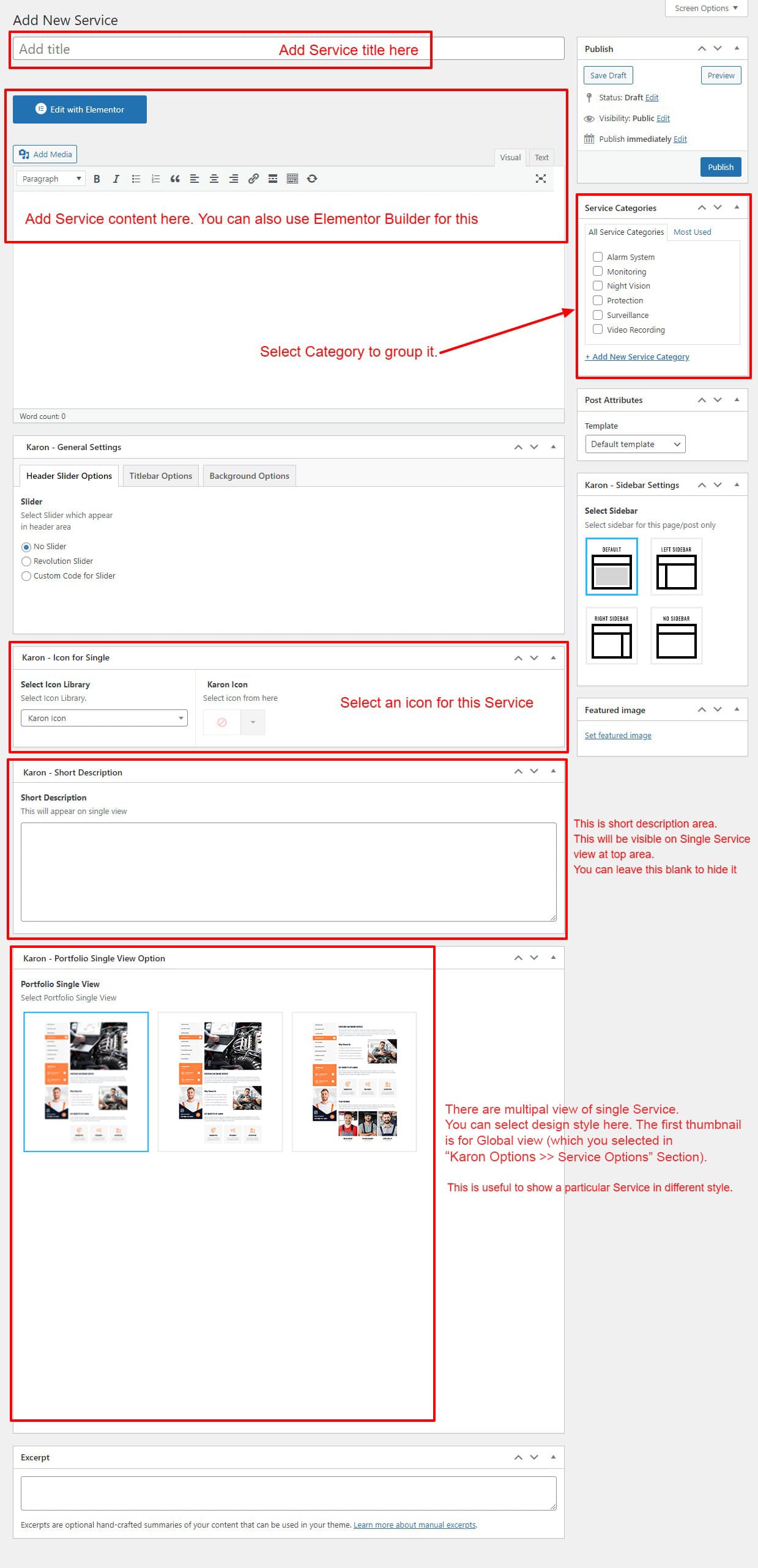Switch editor to Text tab
This screenshot has width=758, height=1568.
(541, 157)
